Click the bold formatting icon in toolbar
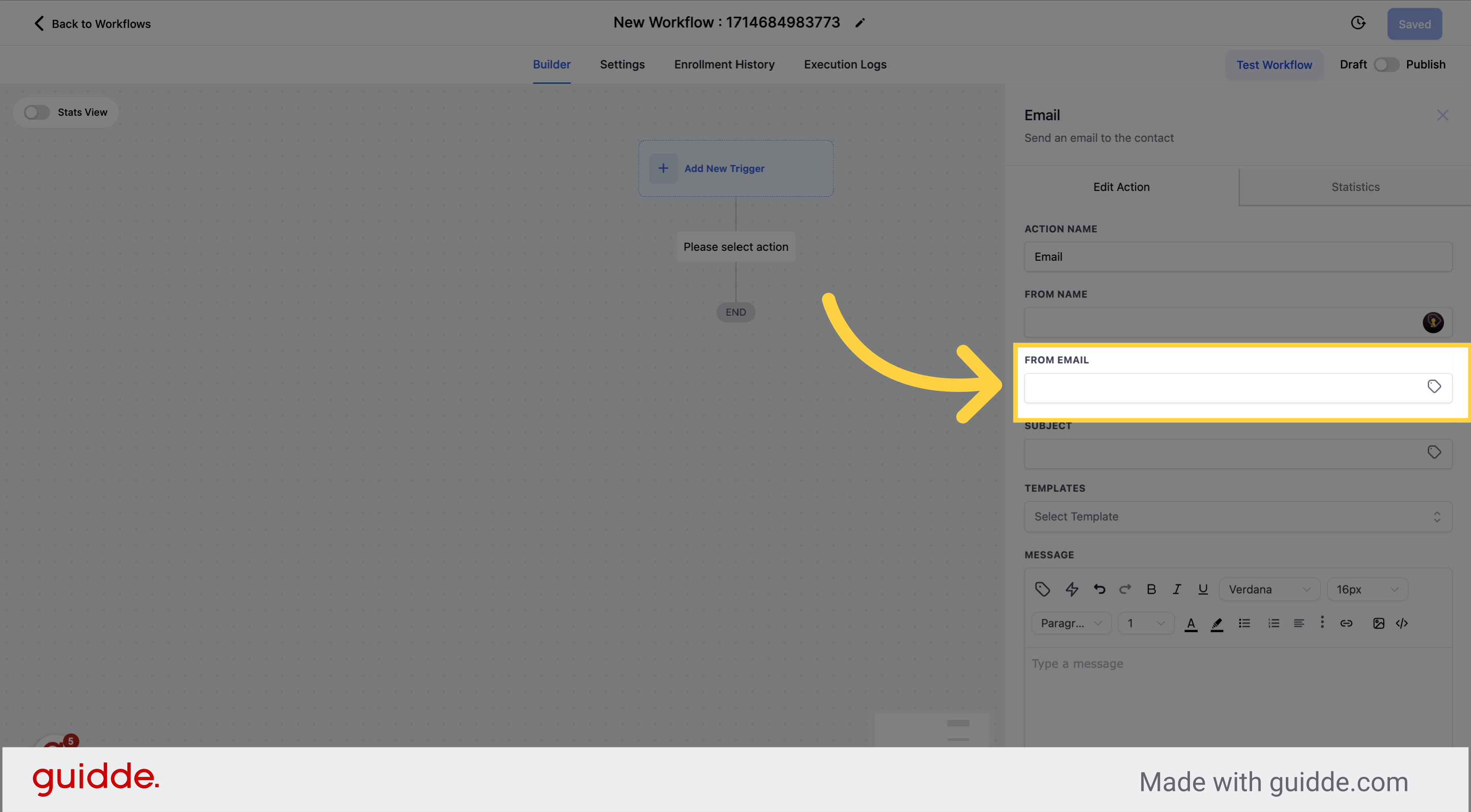Viewport: 1471px width, 812px height. (1152, 589)
